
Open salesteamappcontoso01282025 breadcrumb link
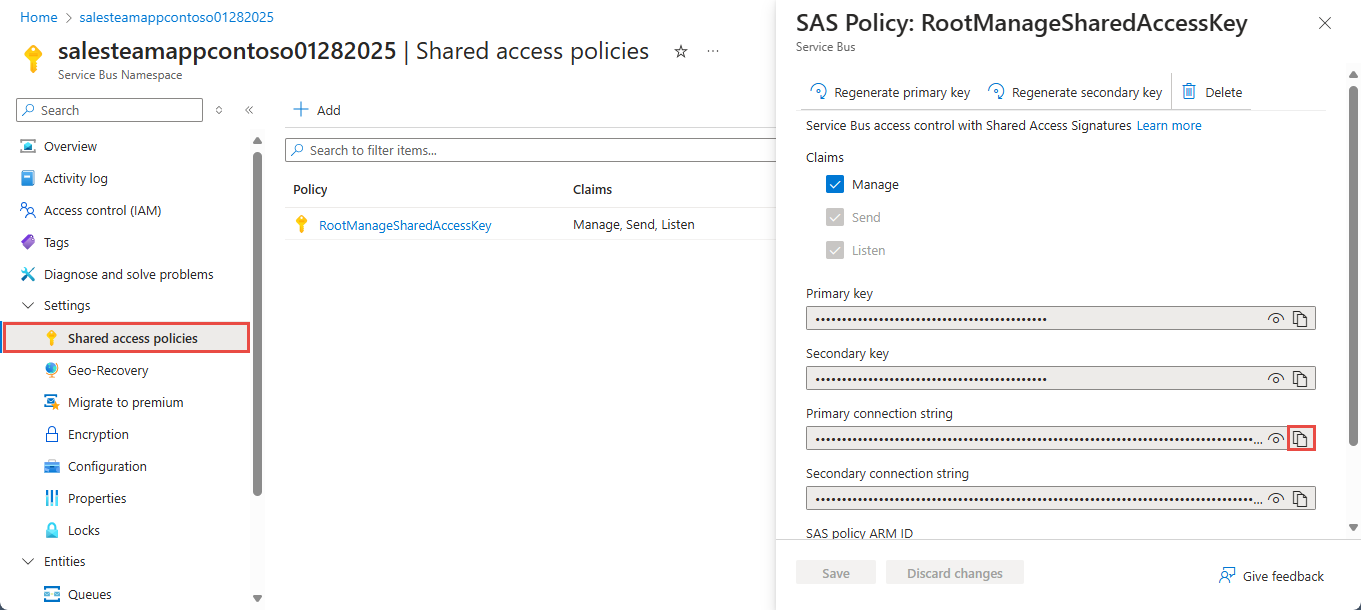177,17
